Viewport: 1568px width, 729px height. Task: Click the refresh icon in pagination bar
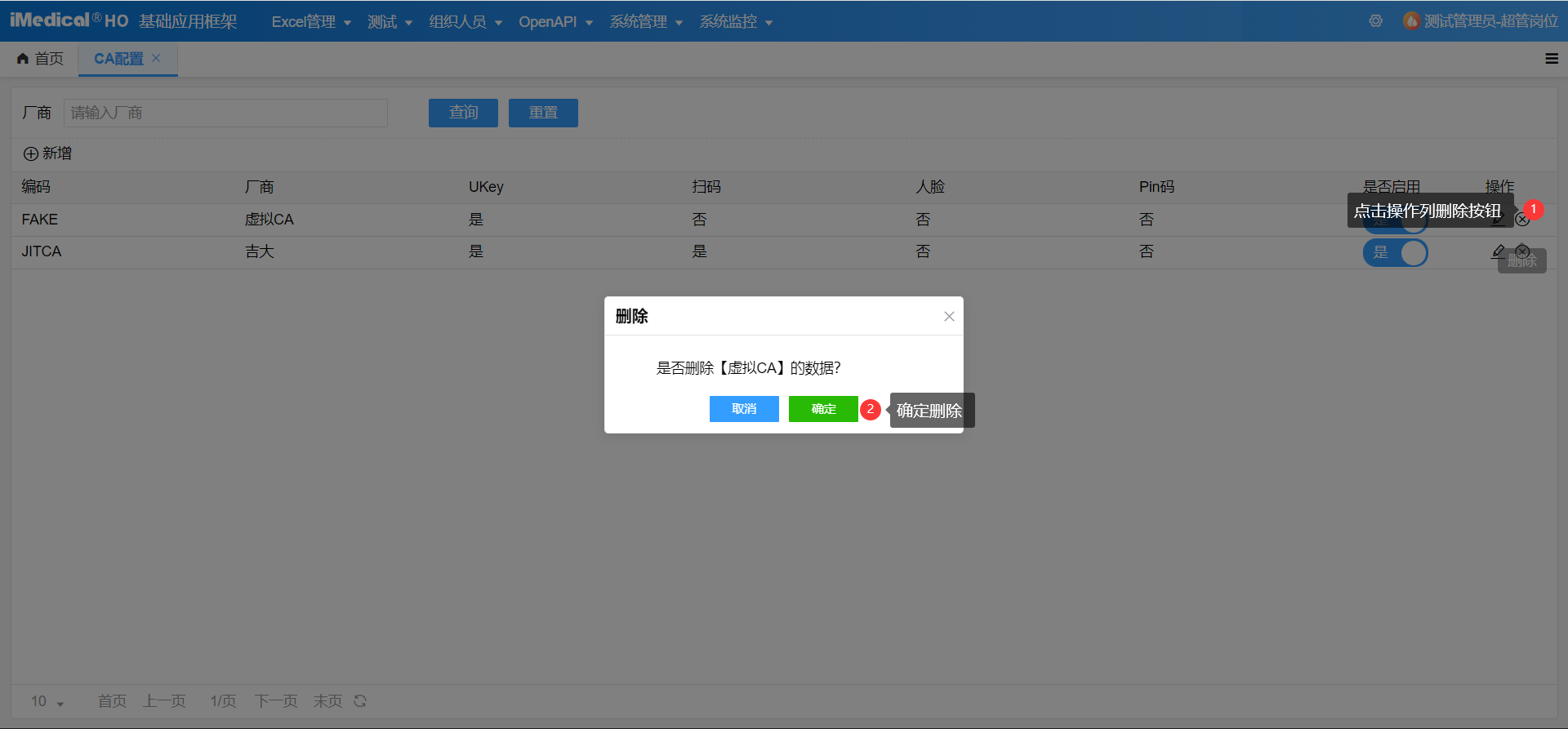pyautogui.click(x=360, y=701)
